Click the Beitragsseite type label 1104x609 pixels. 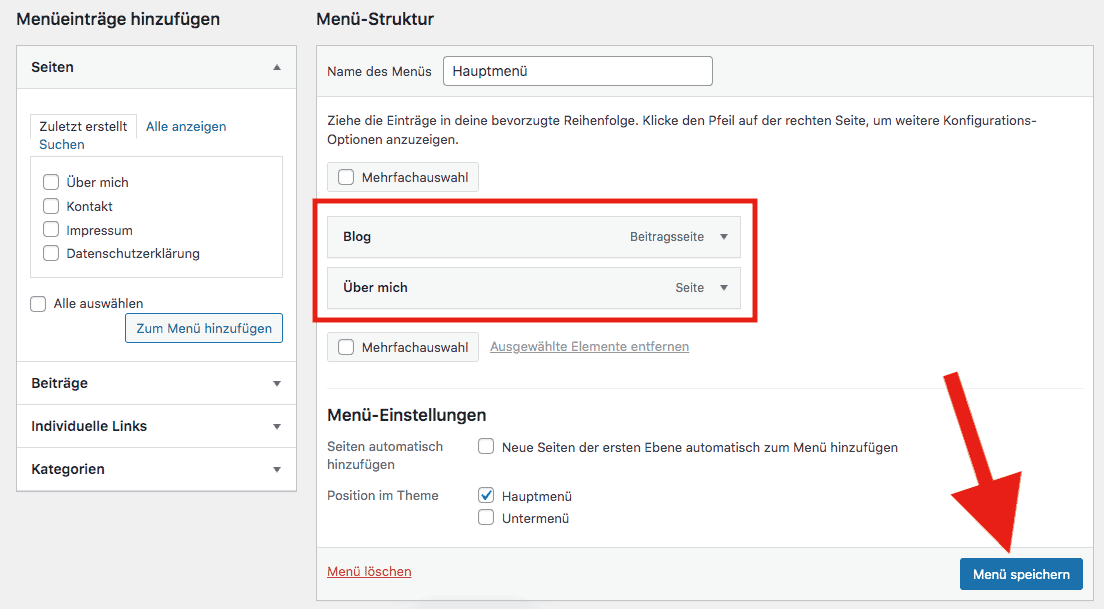pyautogui.click(x=667, y=237)
